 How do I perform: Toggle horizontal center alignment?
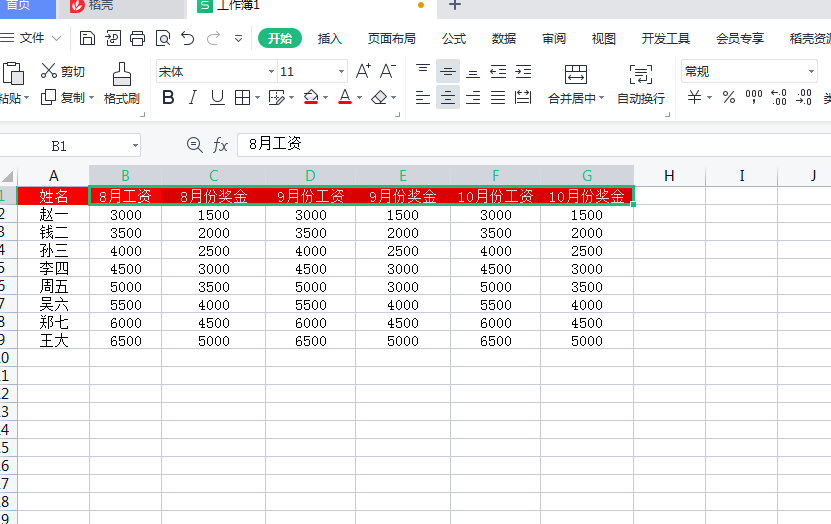click(448, 97)
